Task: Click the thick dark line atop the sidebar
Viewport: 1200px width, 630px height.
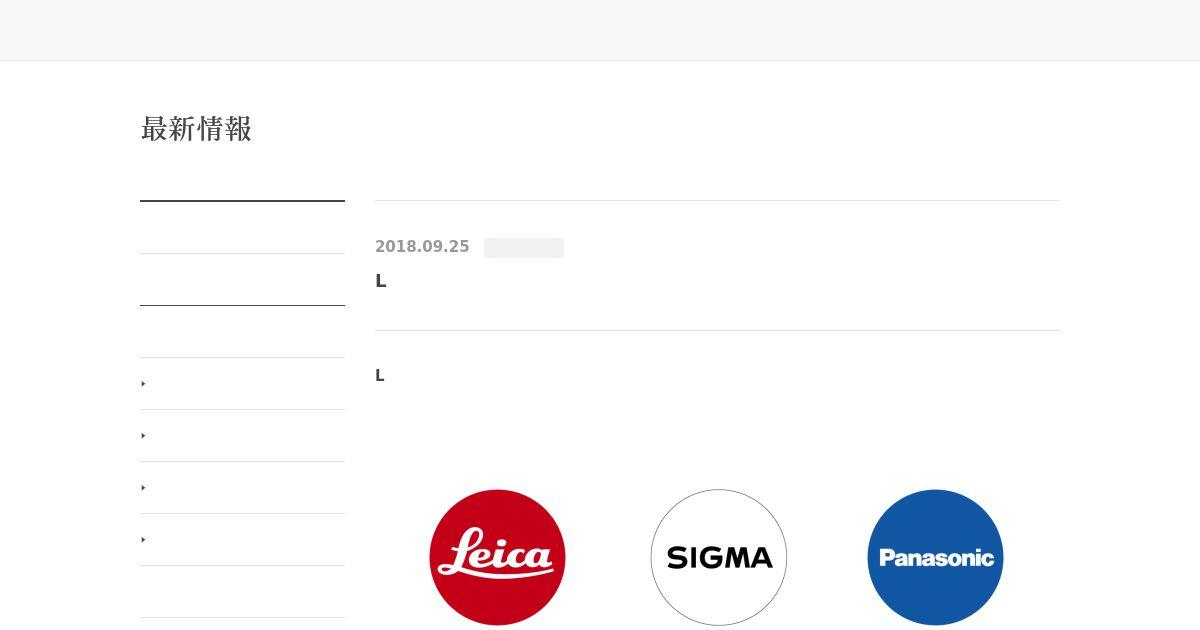Action: (242, 201)
